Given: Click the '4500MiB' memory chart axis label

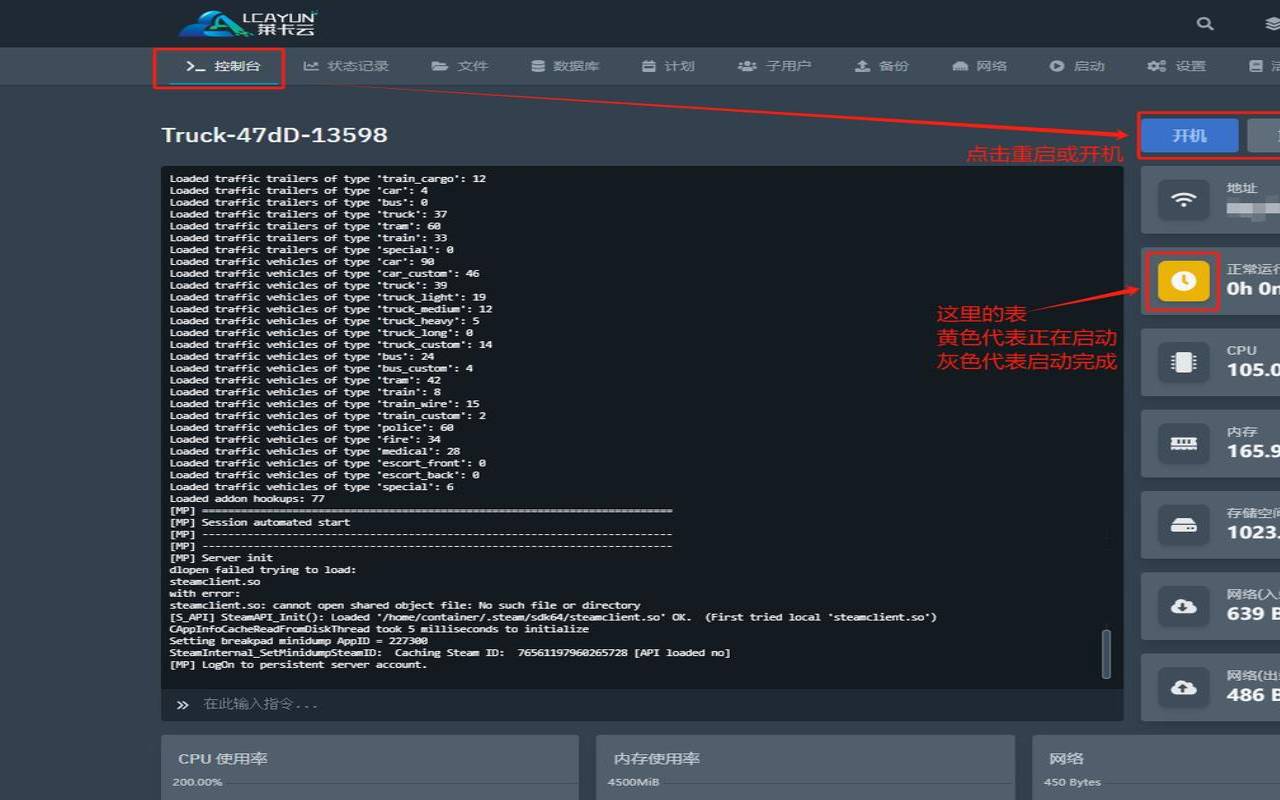Looking at the screenshot, I should (x=635, y=782).
